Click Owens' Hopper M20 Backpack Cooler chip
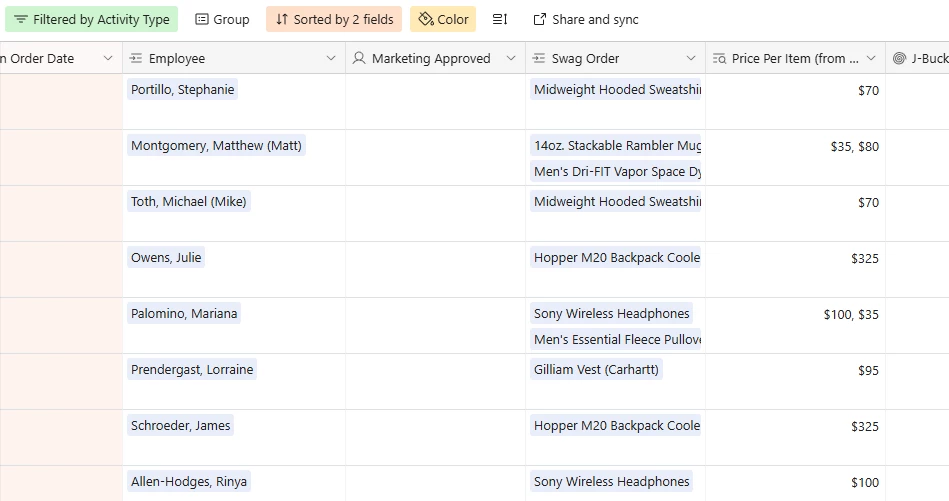 [616, 258]
